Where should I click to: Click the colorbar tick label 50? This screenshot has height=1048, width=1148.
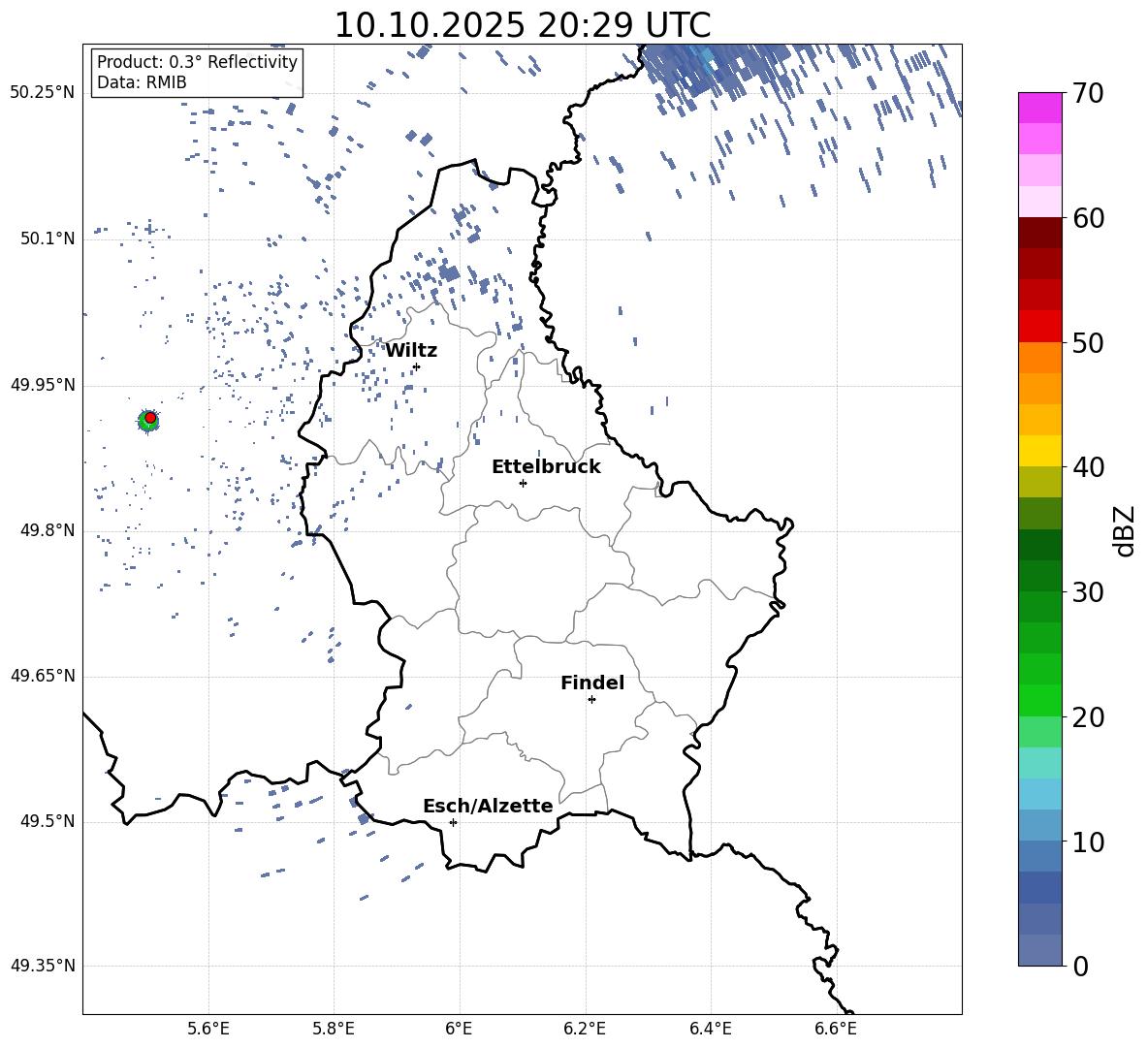pos(1088,342)
